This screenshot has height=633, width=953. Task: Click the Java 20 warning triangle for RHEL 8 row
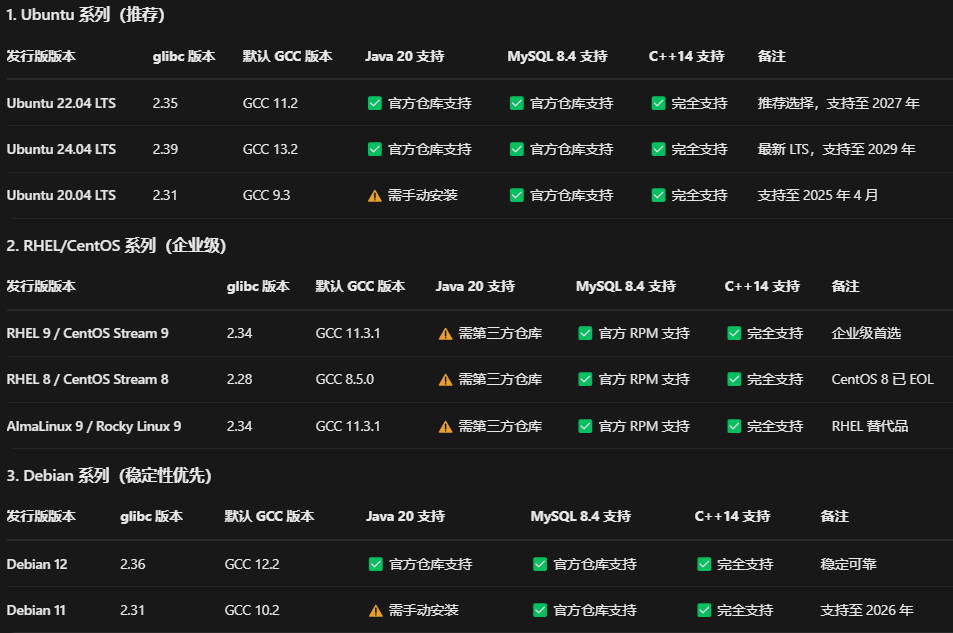[446, 380]
